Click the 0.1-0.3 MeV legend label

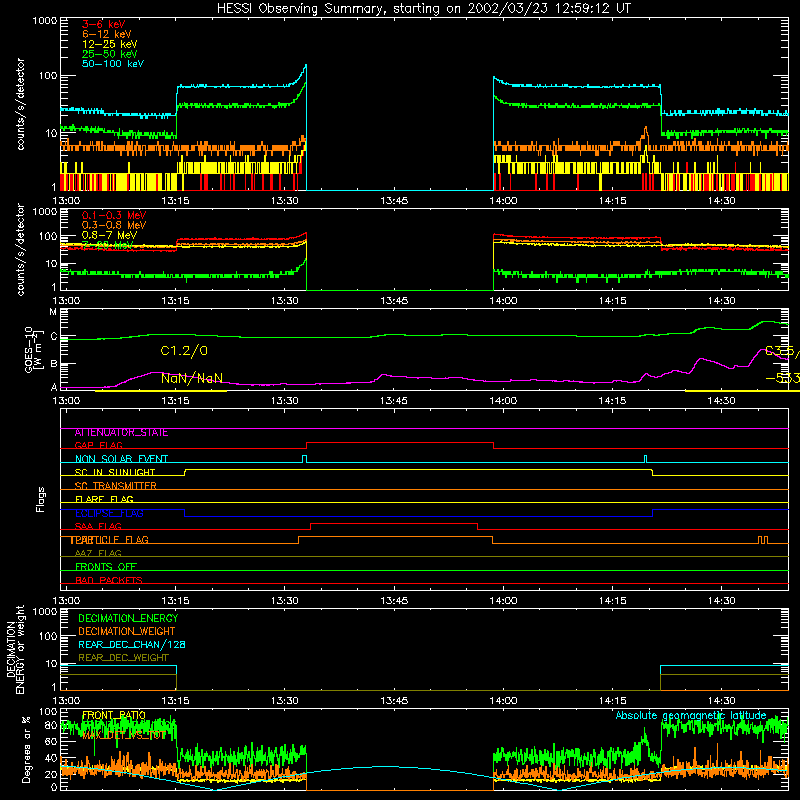click(114, 215)
